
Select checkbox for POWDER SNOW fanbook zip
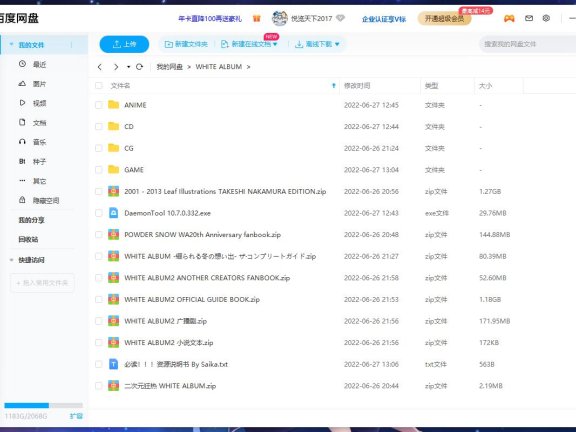click(x=98, y=234)
